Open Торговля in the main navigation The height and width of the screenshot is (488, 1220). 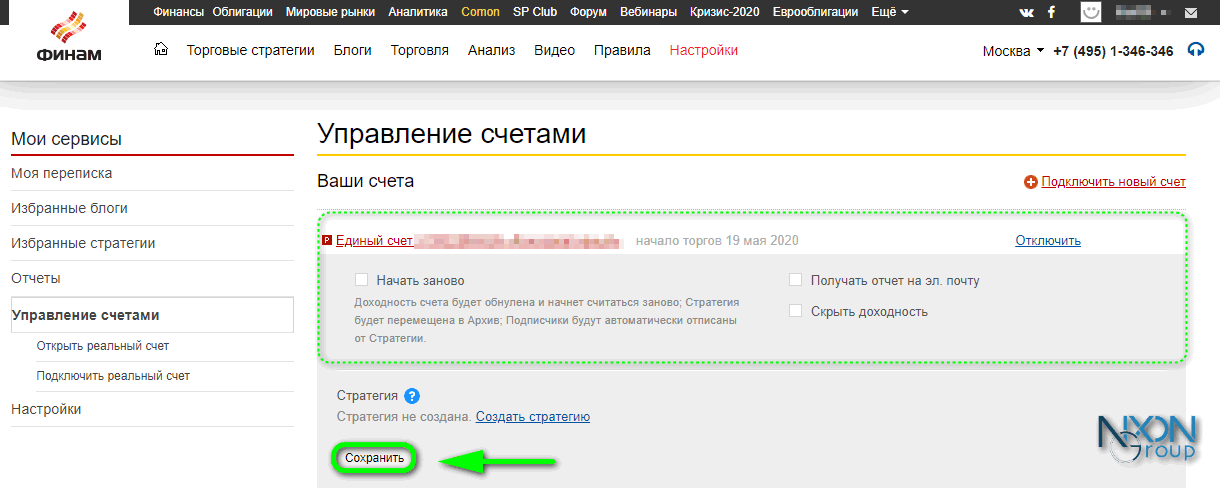[420, 50]
